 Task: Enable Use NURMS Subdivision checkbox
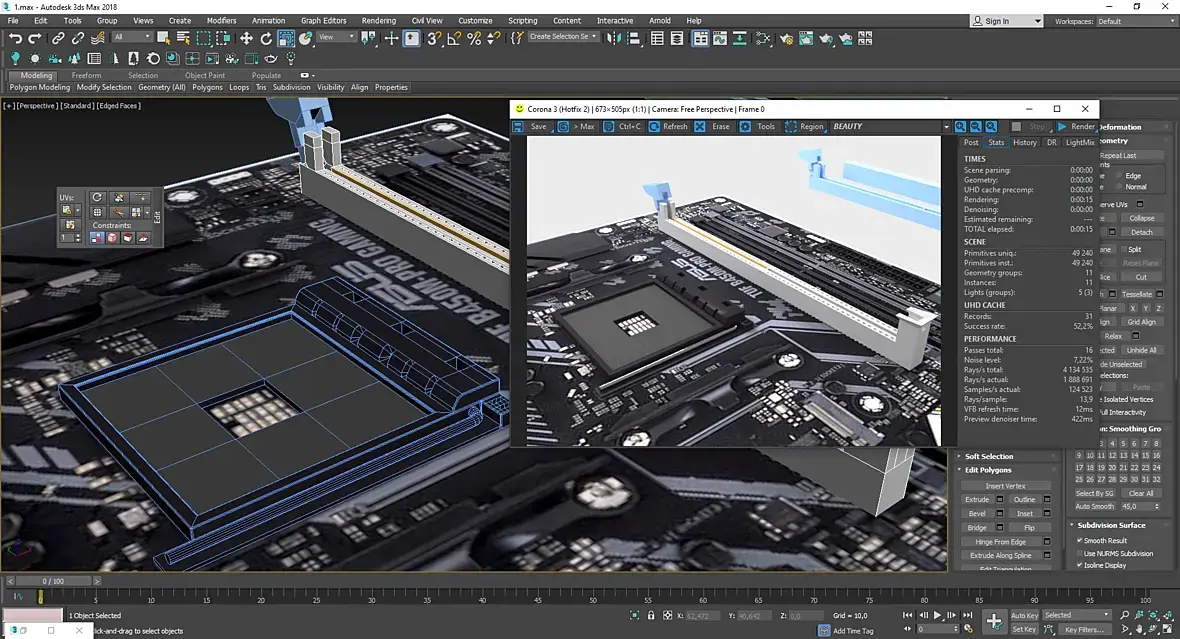(x=1079, y=553)
